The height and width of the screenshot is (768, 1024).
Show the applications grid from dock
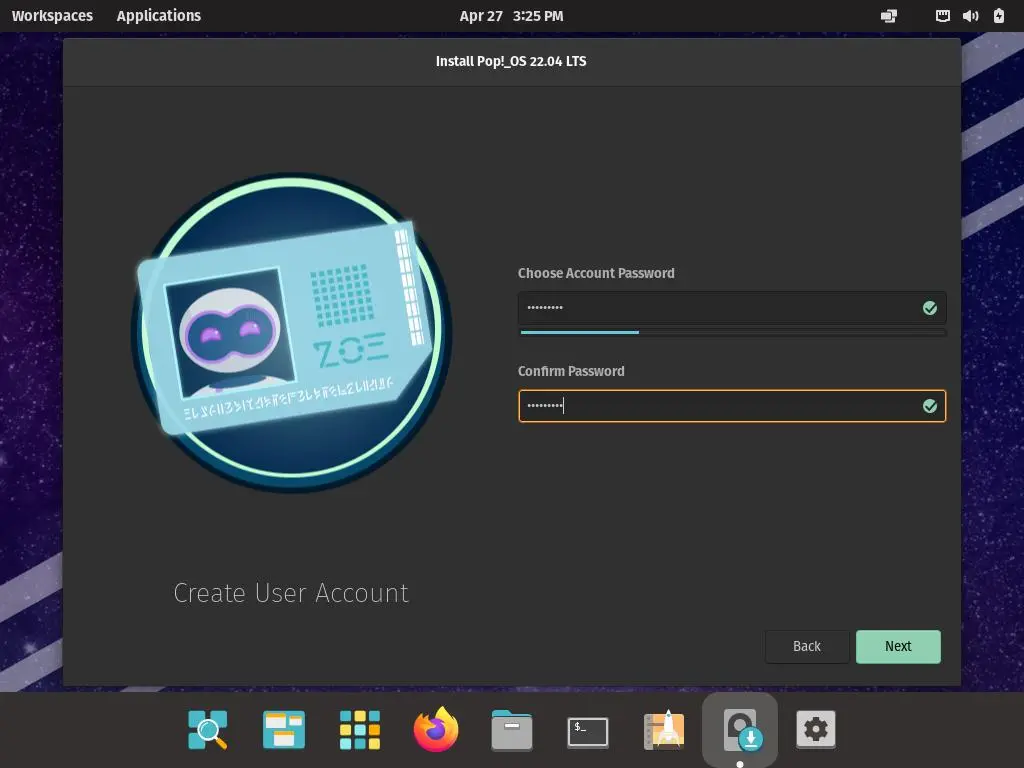pos(360,730)
